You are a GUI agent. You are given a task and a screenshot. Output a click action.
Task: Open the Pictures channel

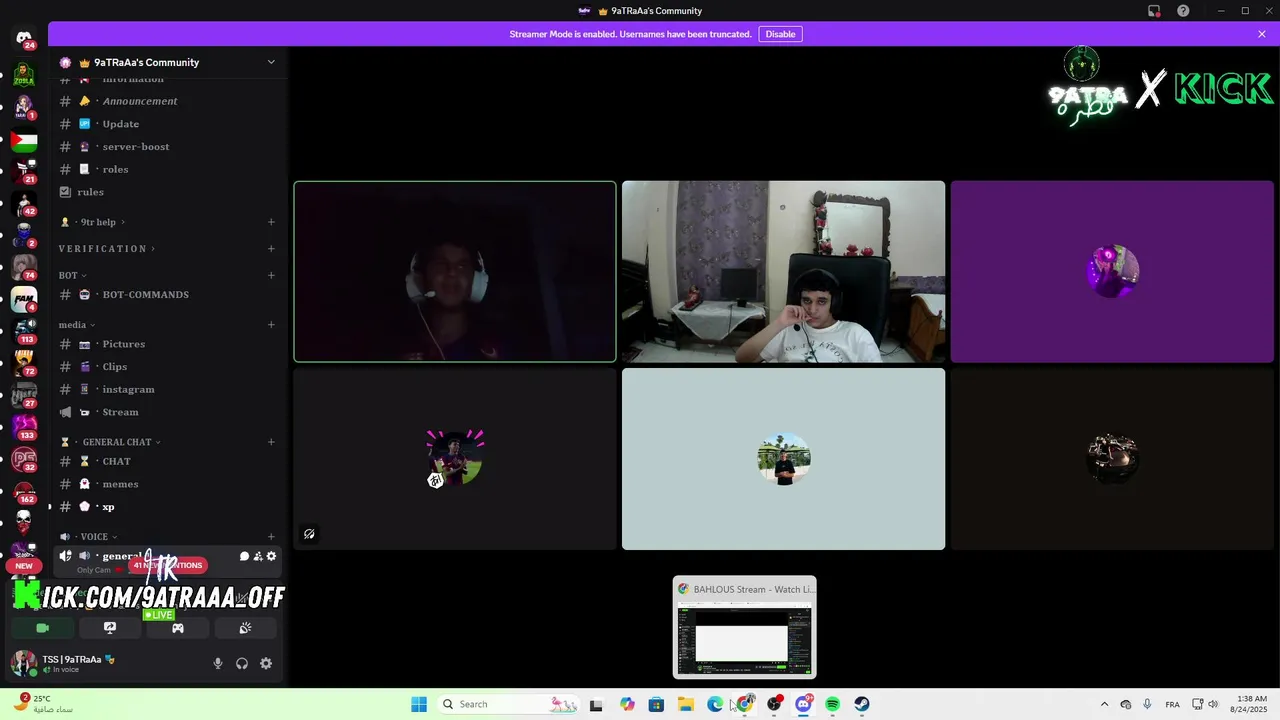point(167,344)
